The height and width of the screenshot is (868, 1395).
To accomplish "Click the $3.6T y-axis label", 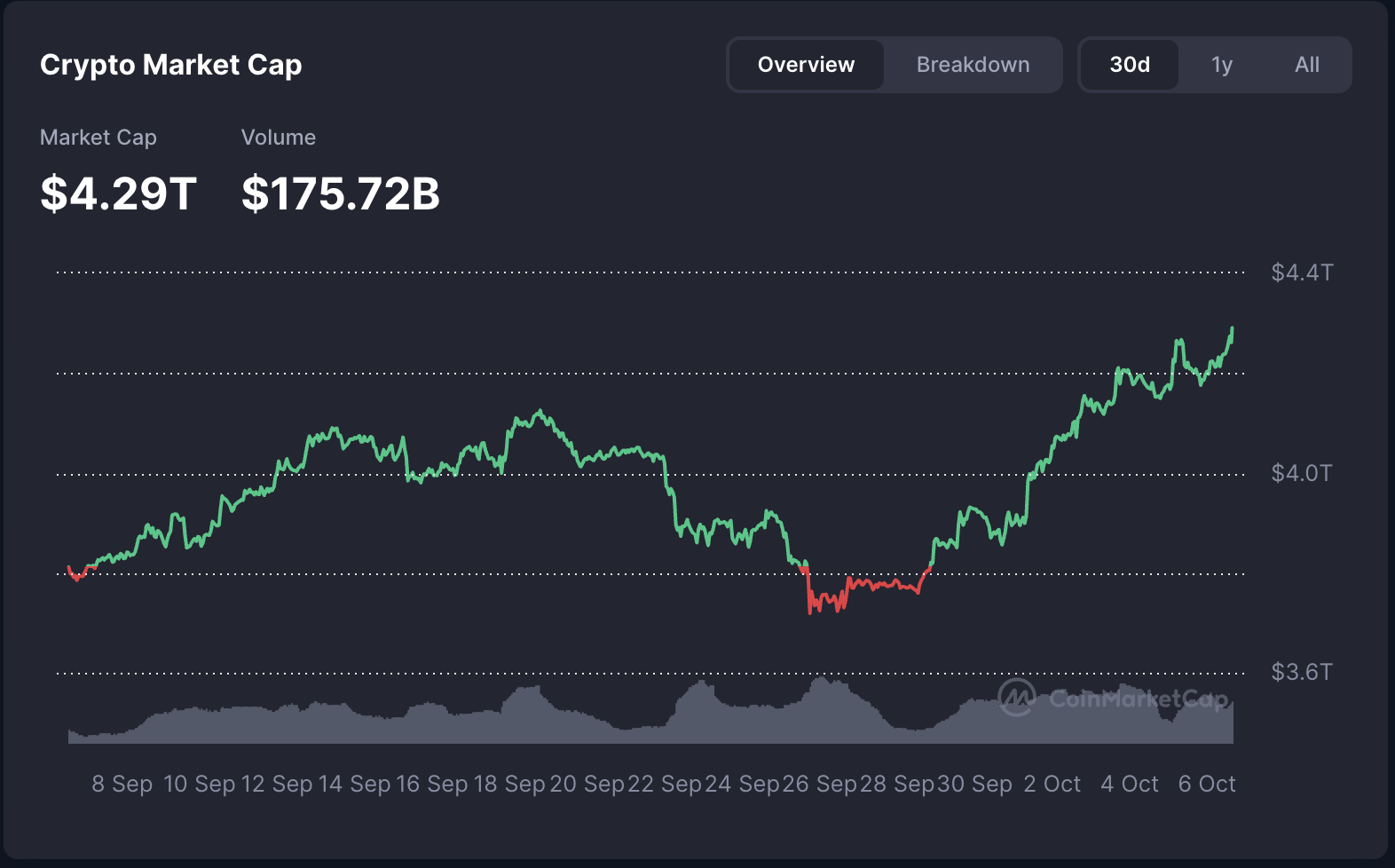I will [1301, 672].
